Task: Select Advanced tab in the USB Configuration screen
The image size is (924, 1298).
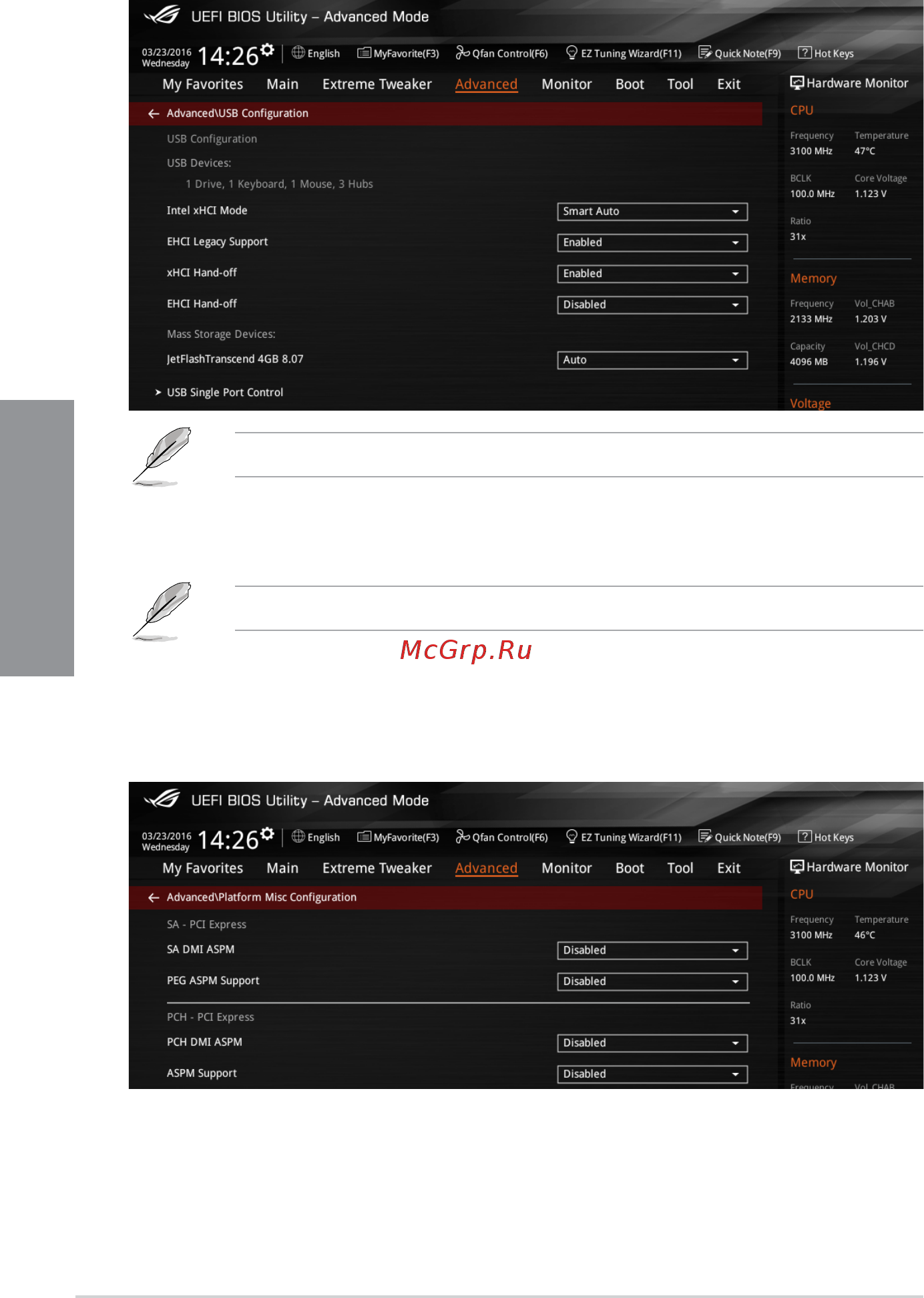Action: pyautogui.click(x=487, y=84)
